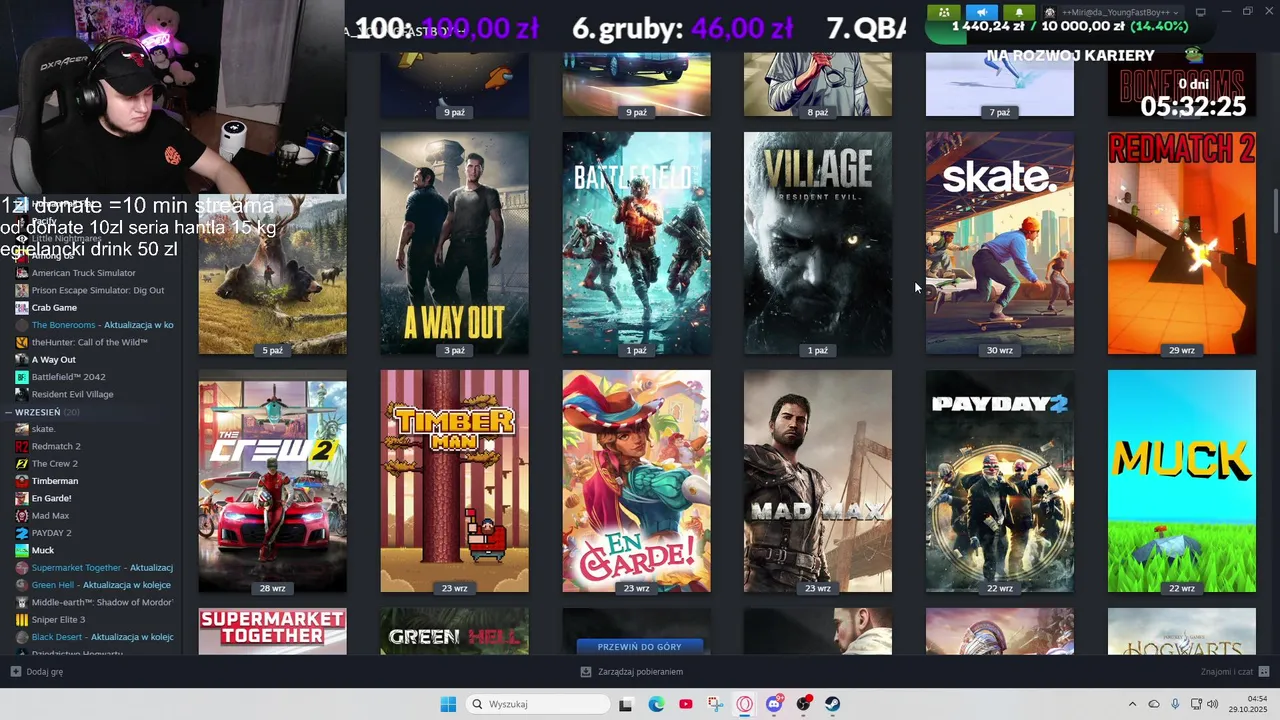Viewport: 1280px width, 720px height.
Task: Open Task View from the taskbar
Action: click(x=626, y=704)
